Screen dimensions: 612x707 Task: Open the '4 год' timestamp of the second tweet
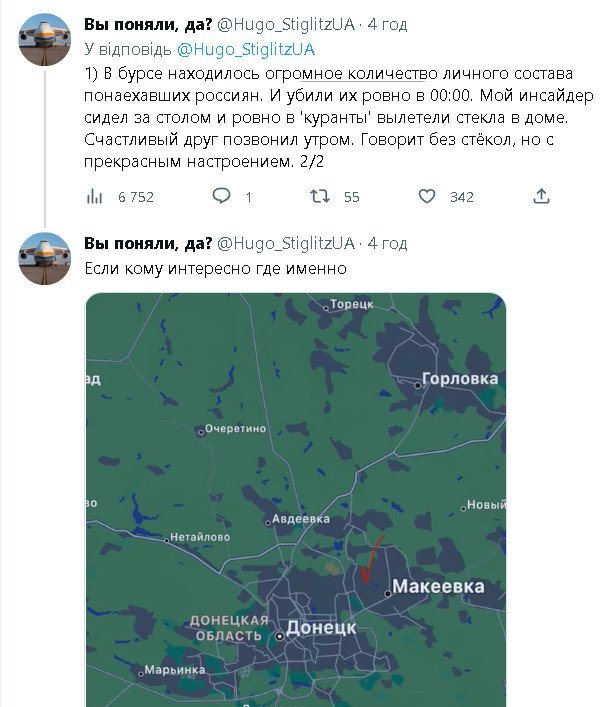point(387,243)
